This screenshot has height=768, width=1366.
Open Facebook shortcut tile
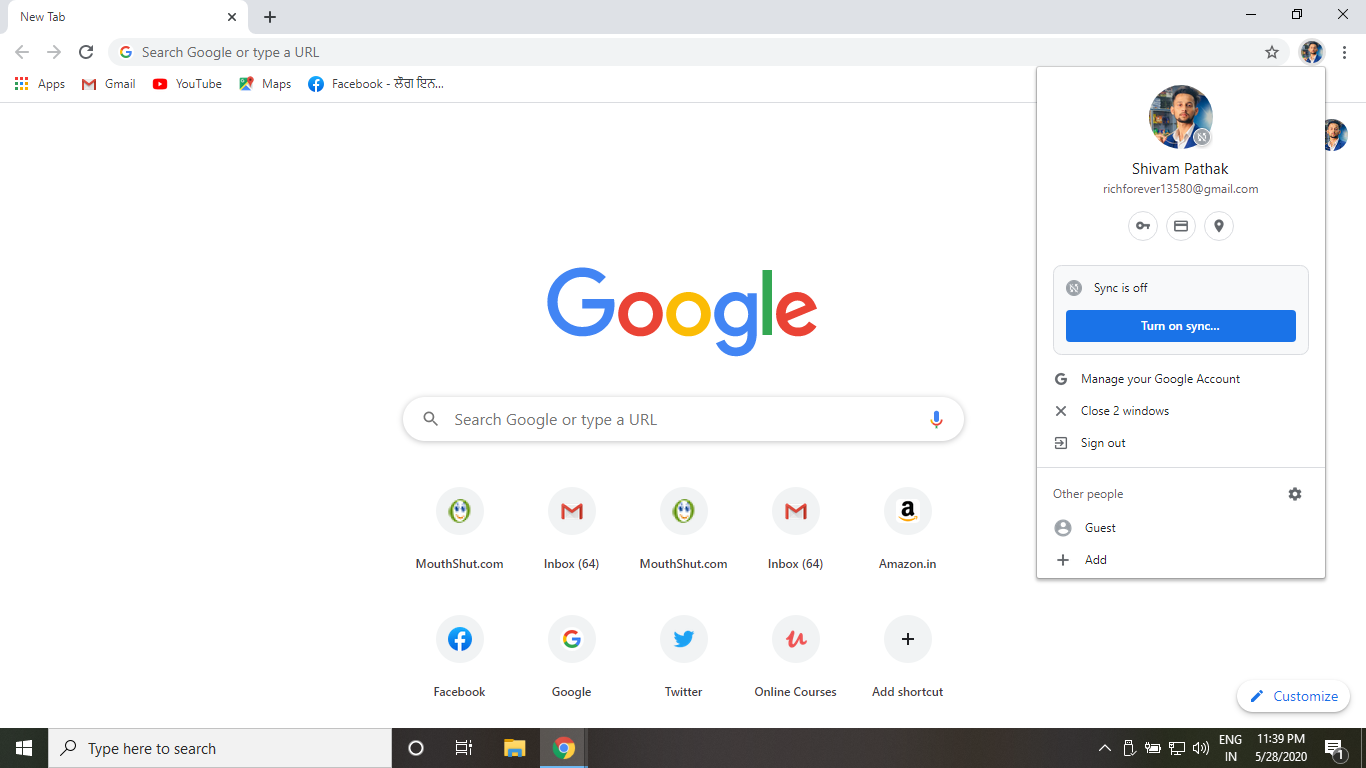pos(460,657)
